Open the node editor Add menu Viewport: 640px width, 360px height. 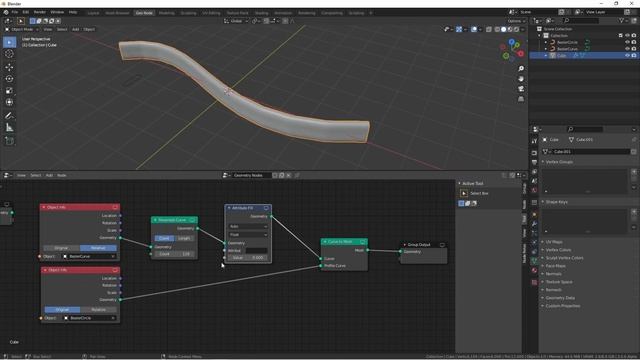pos(49,175)
